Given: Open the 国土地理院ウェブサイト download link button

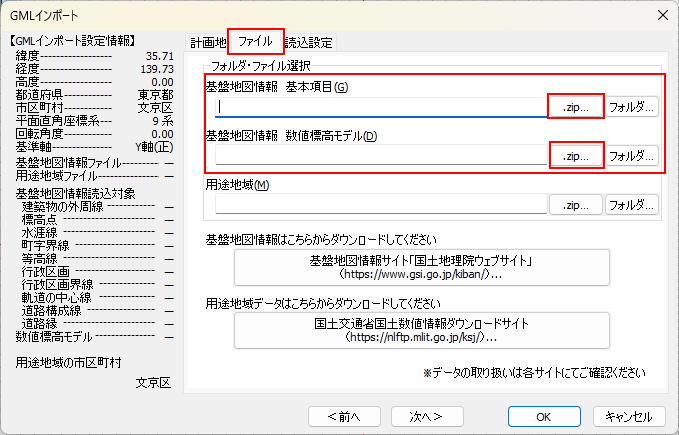Looking at the screenshot, I should [x=419, y=267].
